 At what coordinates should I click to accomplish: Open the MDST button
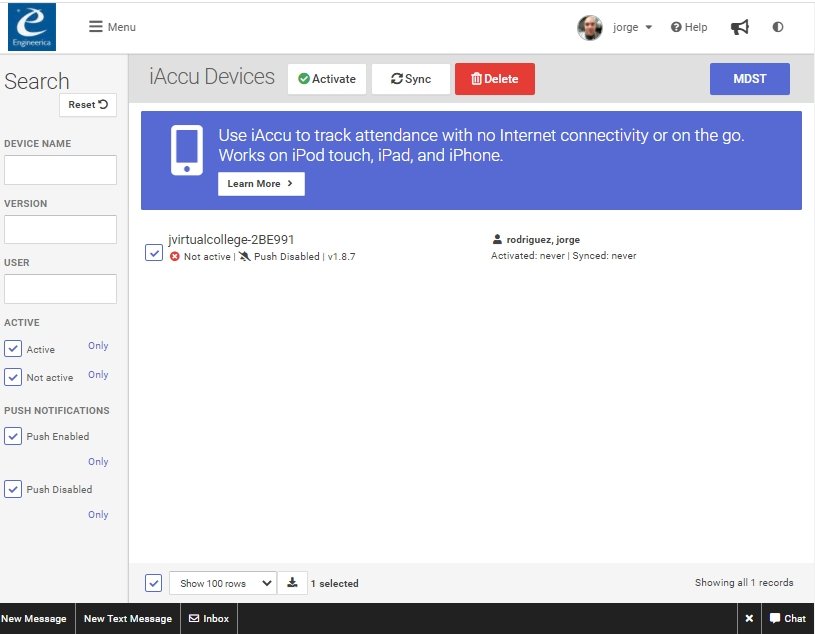click(750, 79)
